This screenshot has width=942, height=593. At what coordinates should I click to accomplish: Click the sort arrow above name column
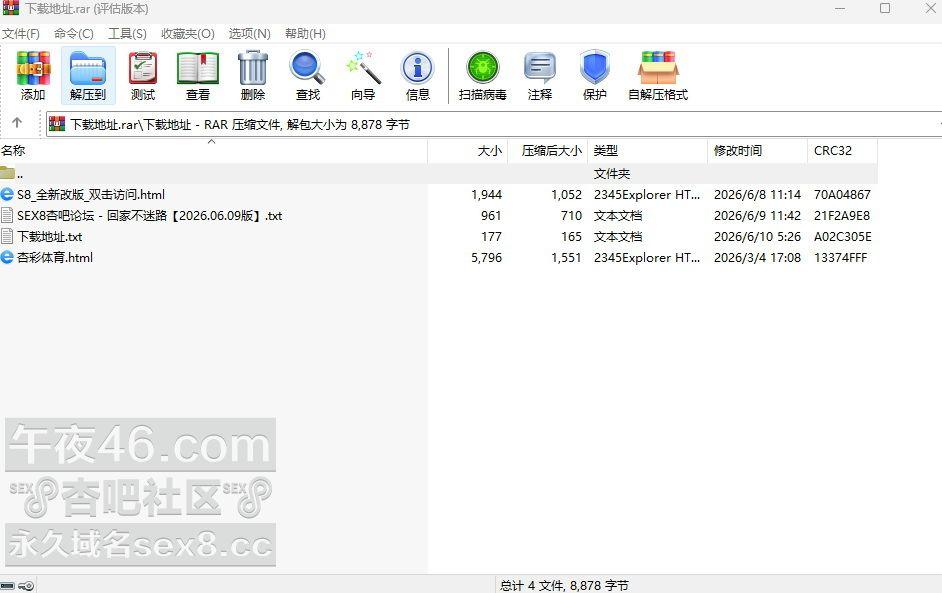(211, 142)
